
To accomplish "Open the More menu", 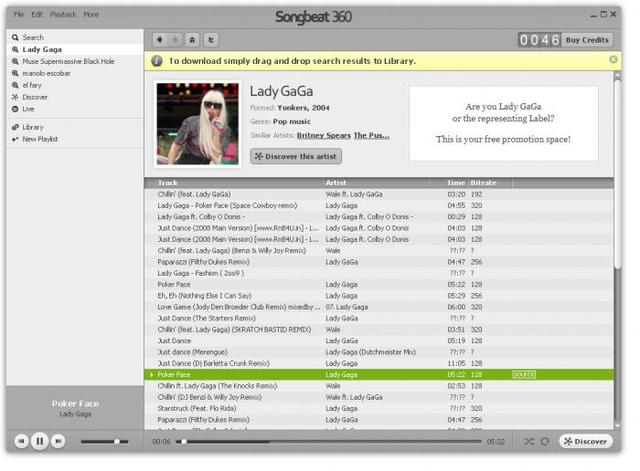I will (x=91, y=14).
